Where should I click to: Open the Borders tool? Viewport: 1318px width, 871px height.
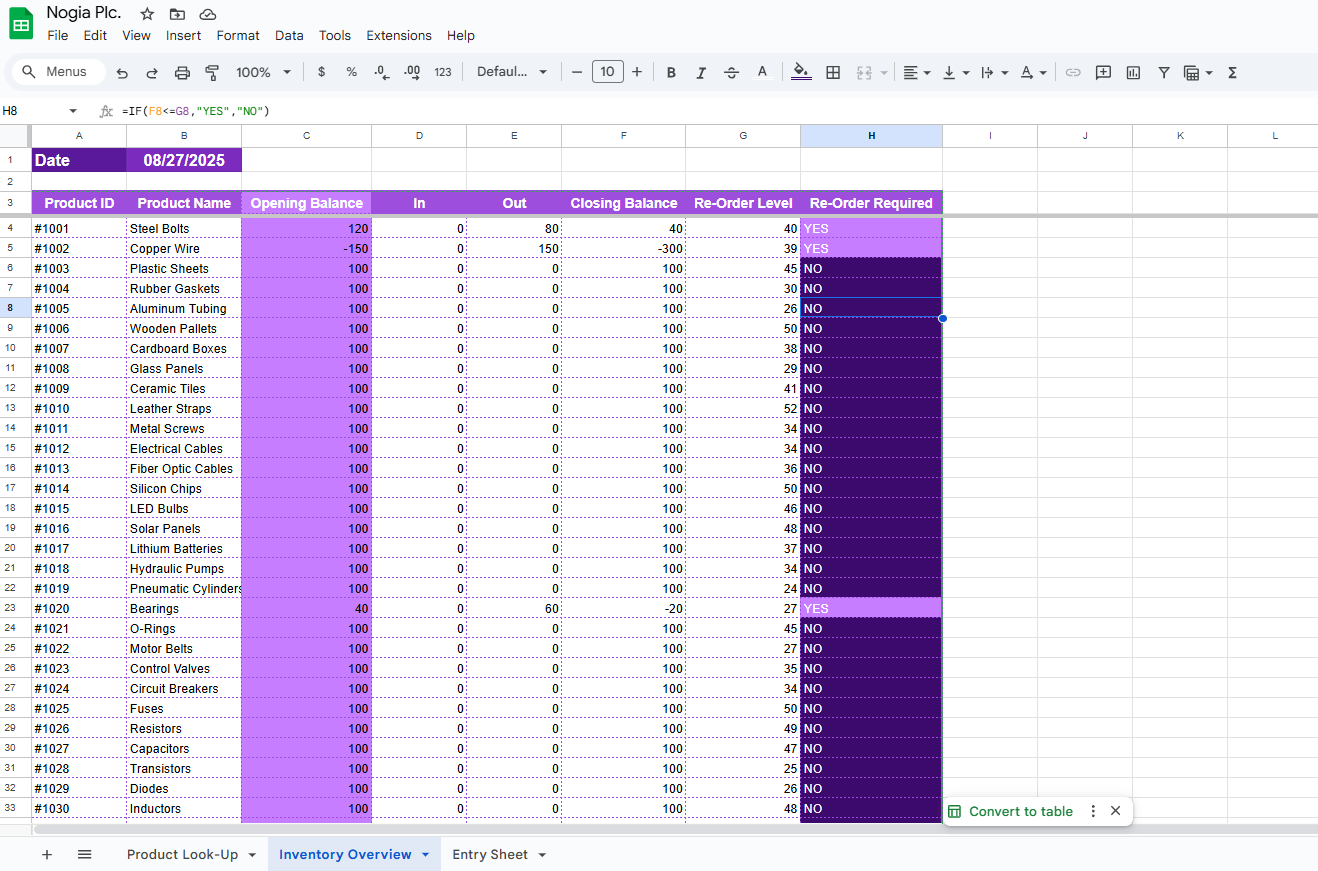coord(832,72)
